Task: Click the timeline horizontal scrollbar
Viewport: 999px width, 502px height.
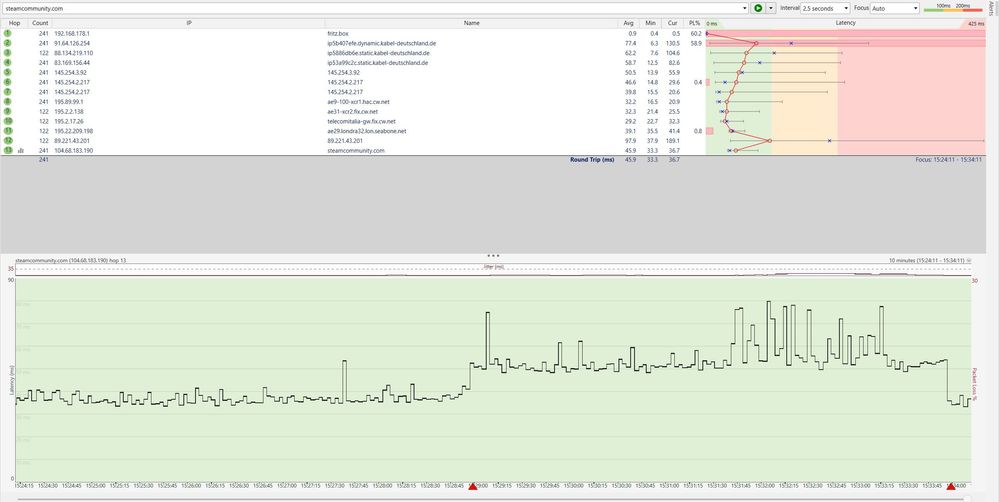Action: pyautogui.click(x=492, y=499)
